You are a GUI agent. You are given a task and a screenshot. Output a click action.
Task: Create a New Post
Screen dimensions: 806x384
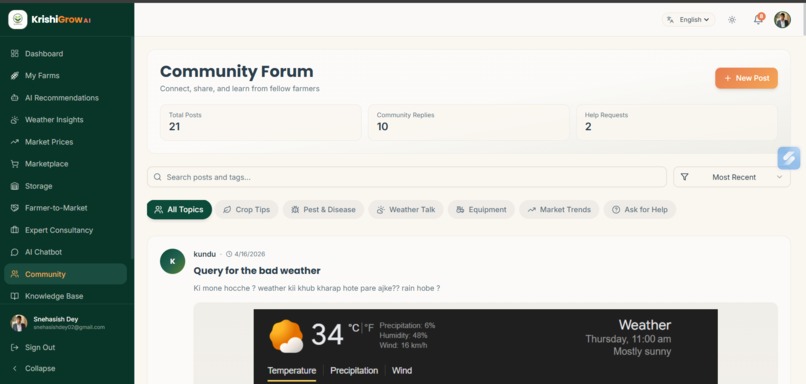[746, 78]
